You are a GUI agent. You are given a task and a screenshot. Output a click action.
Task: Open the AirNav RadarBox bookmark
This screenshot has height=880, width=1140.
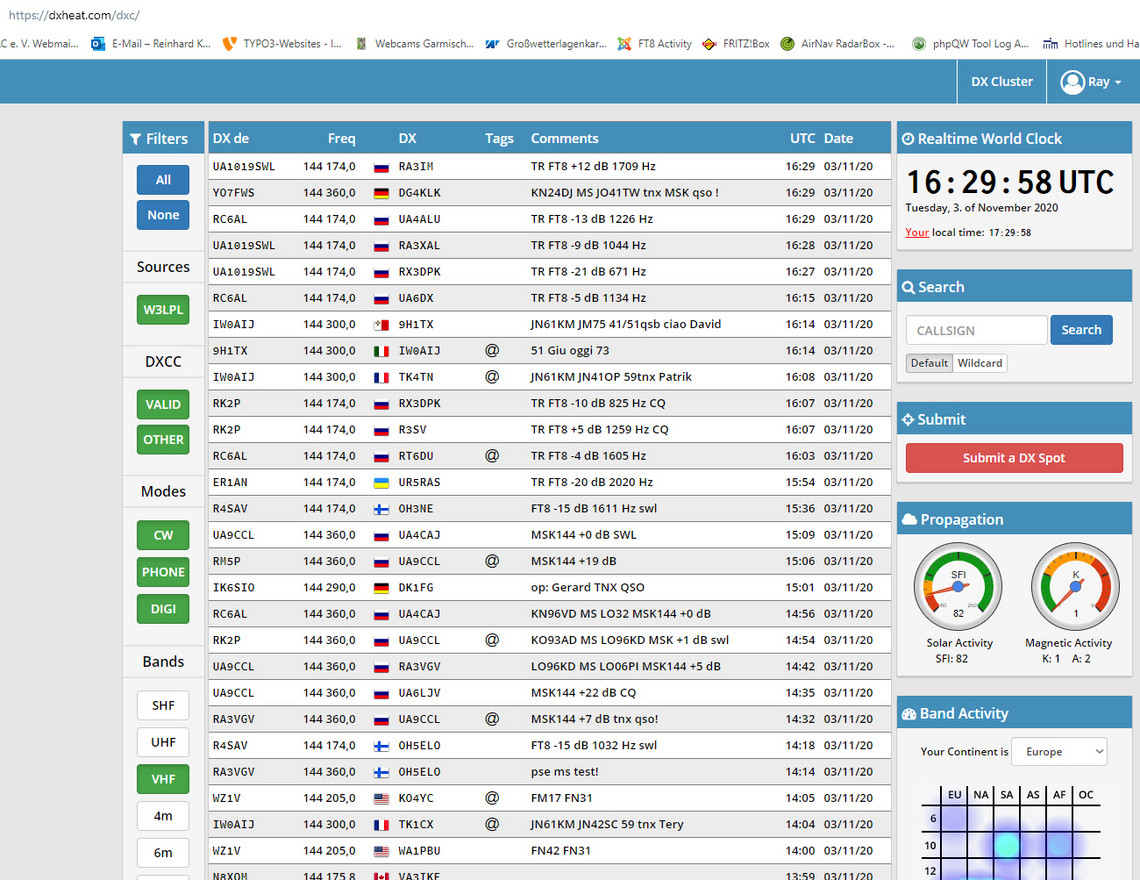tap(838, 44)
